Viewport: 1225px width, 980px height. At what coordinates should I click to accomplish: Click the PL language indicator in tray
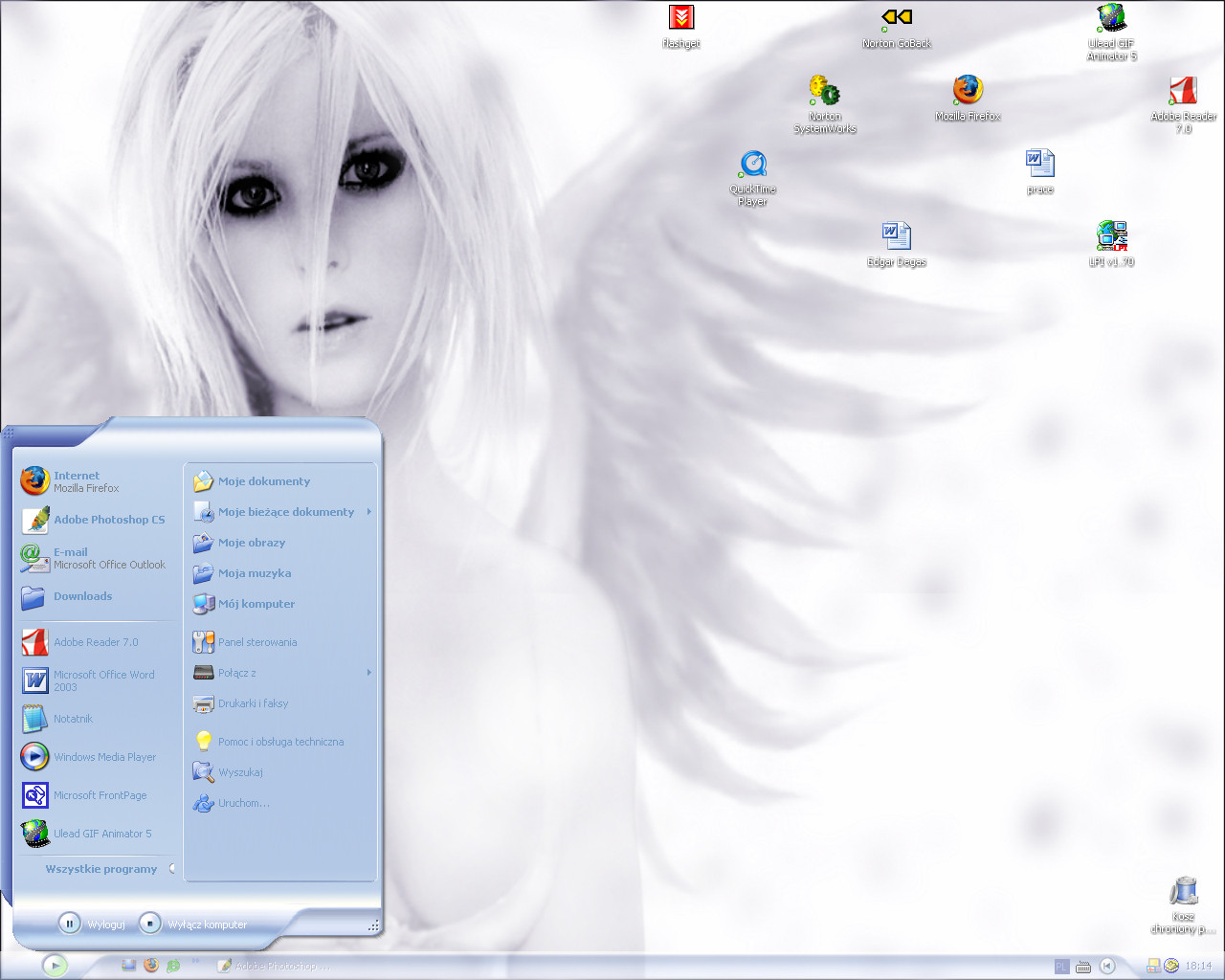[1061, 967]
